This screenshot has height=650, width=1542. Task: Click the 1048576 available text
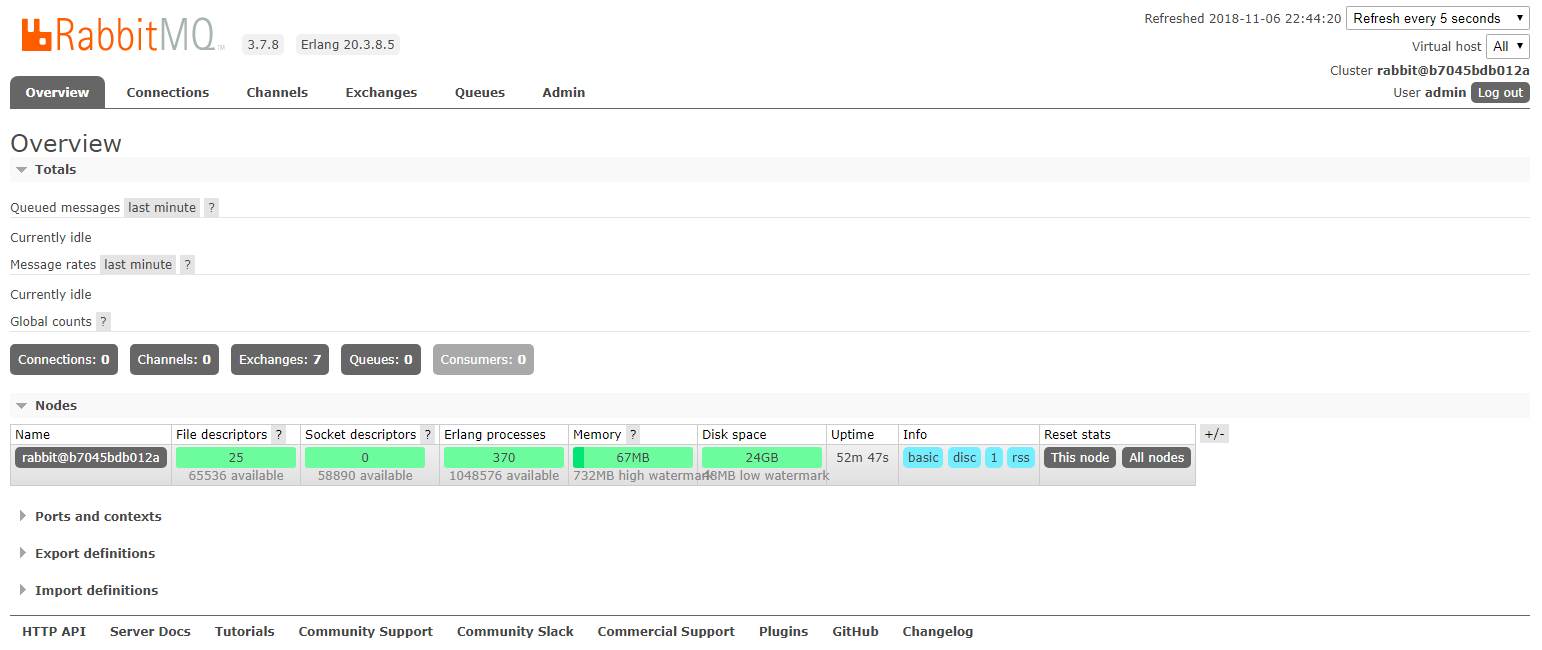(504, 476)
